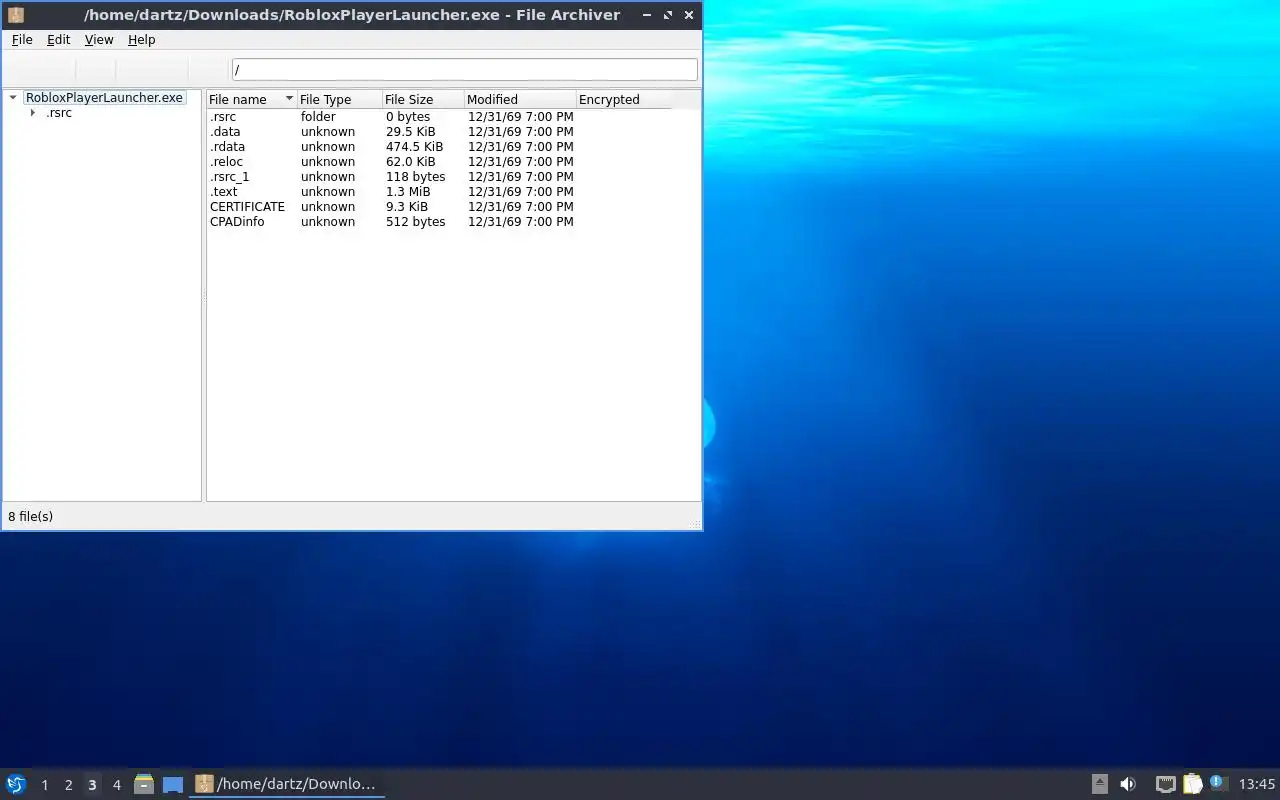This screenshot has height=800, width=1280.
Task: Click the archive path input field
Action: 464,70
